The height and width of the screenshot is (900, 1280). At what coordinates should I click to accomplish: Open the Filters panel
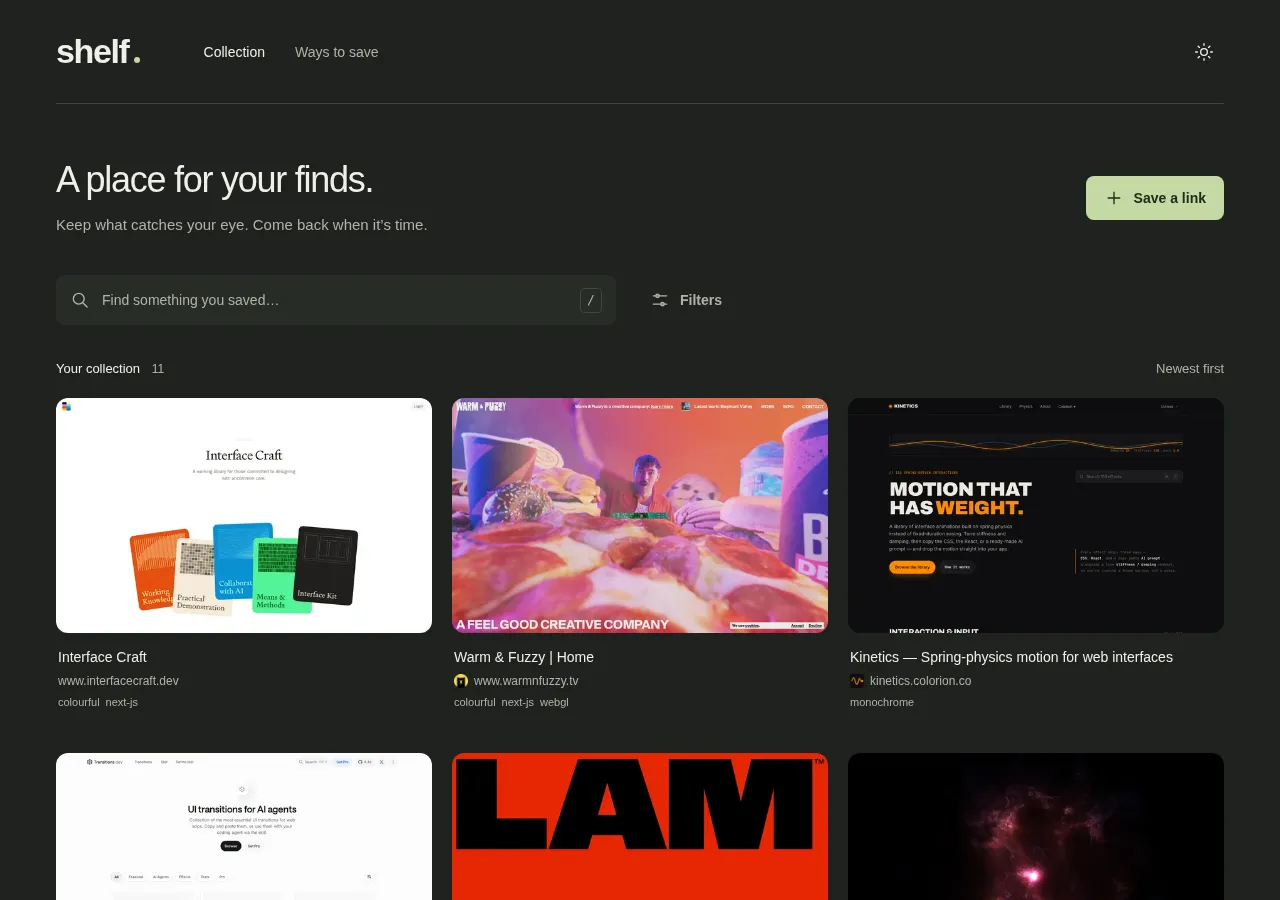(686, 300)
